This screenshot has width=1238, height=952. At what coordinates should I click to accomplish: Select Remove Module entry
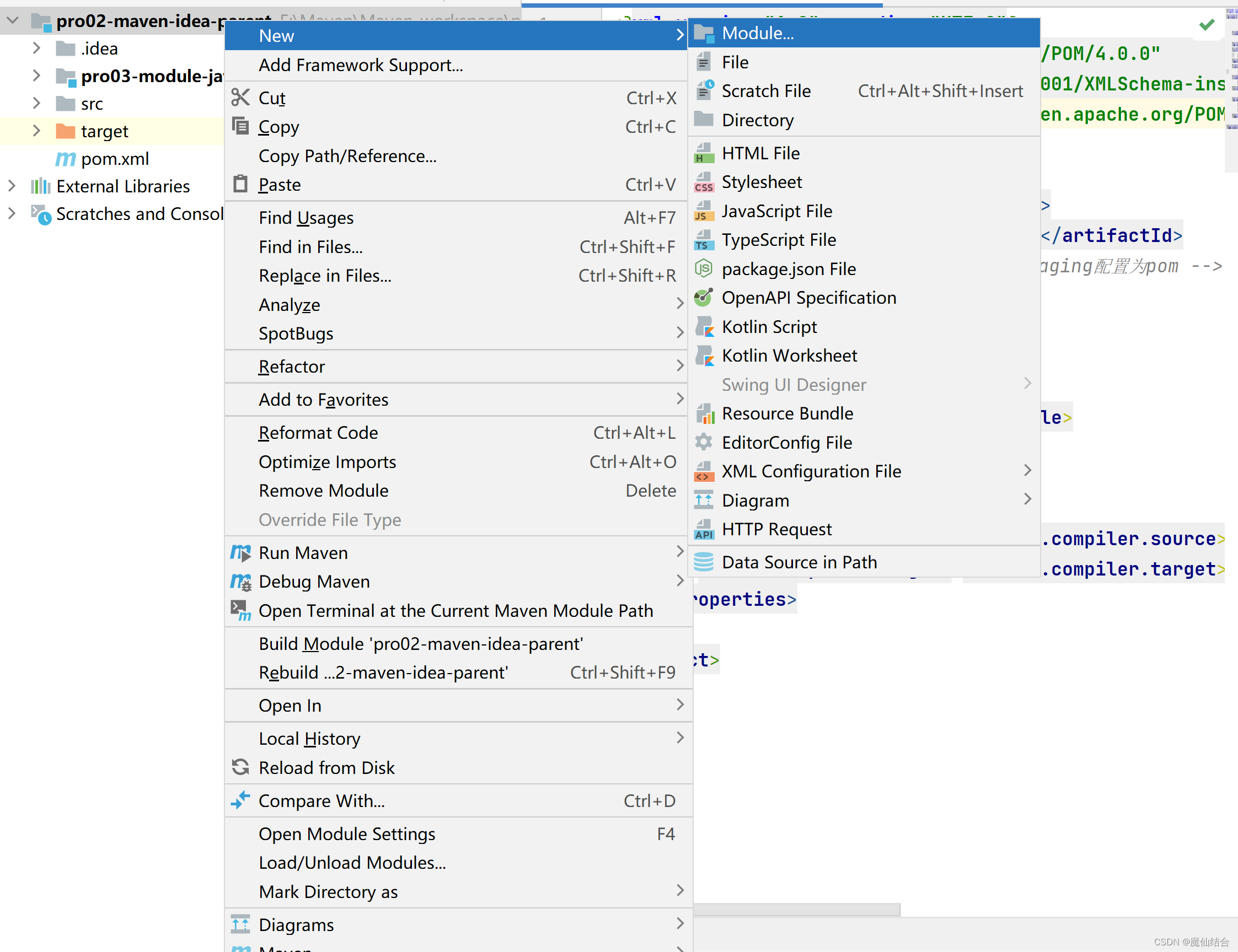[456, 491]
